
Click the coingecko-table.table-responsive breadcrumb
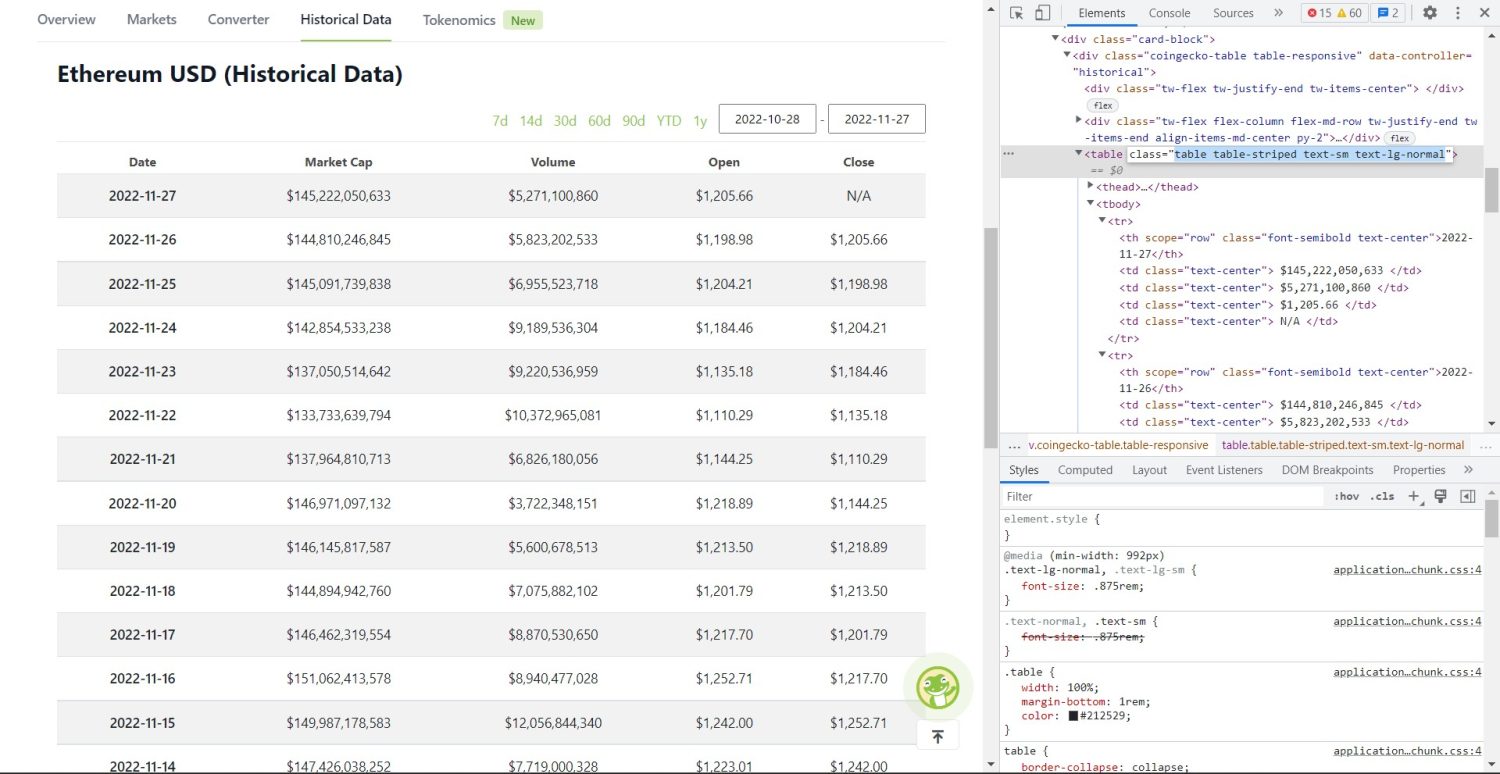click(1118, 445)
